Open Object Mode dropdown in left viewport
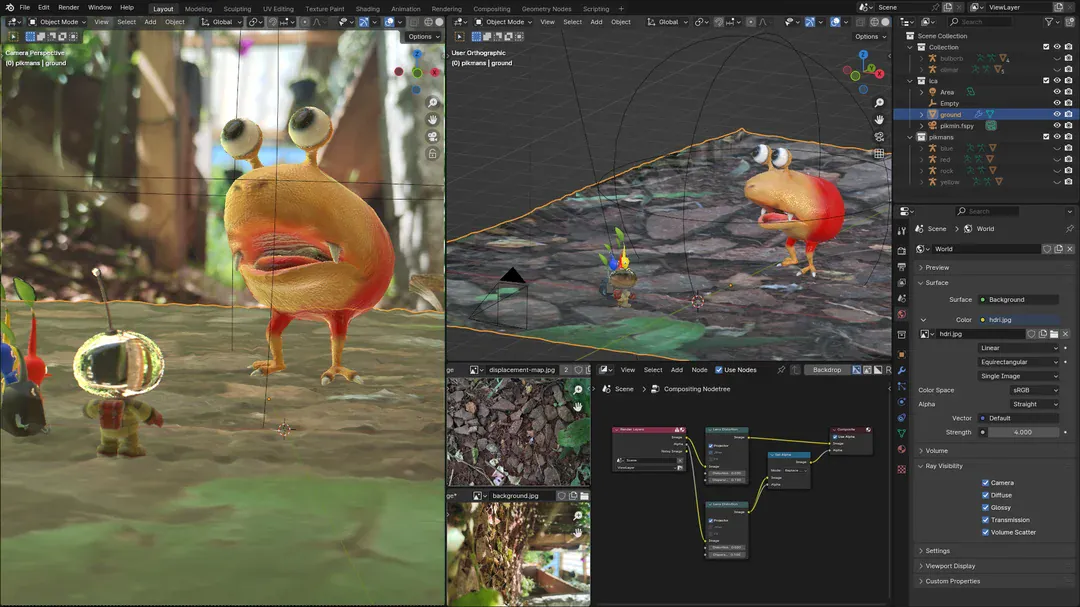The image size is (1080, 607). [58, 22]
